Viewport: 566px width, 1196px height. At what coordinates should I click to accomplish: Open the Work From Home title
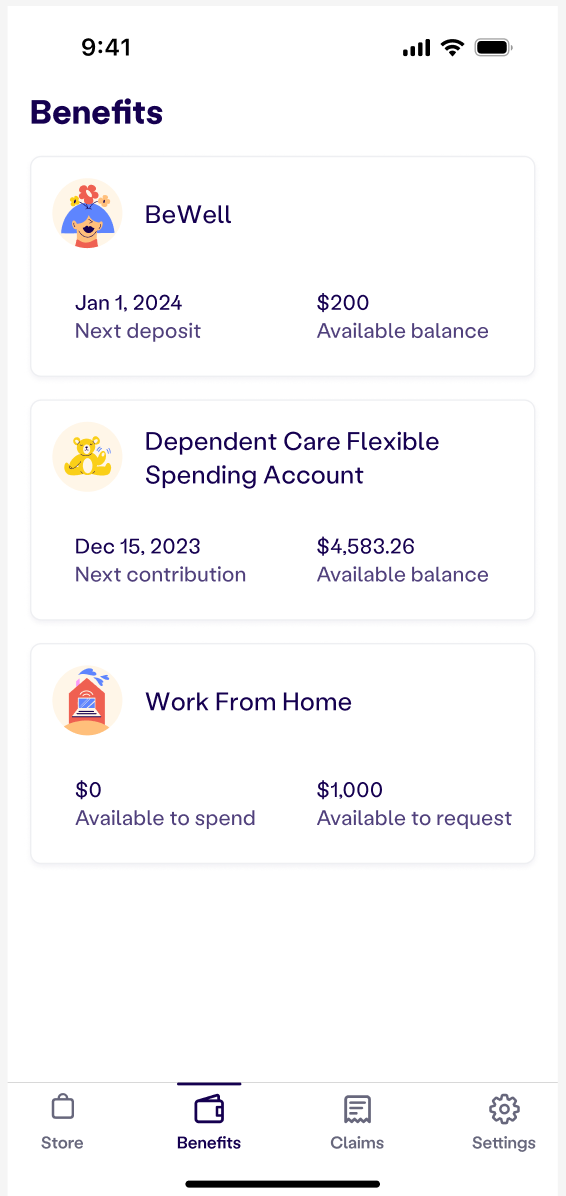click(249, 701)
